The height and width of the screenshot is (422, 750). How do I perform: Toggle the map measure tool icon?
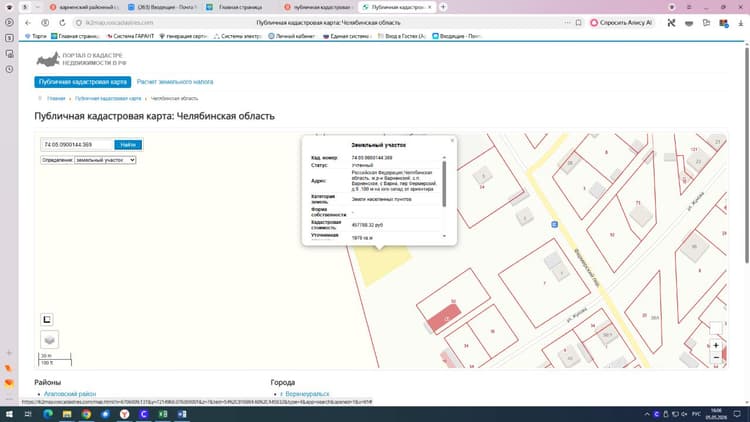(x=47, y=320)
